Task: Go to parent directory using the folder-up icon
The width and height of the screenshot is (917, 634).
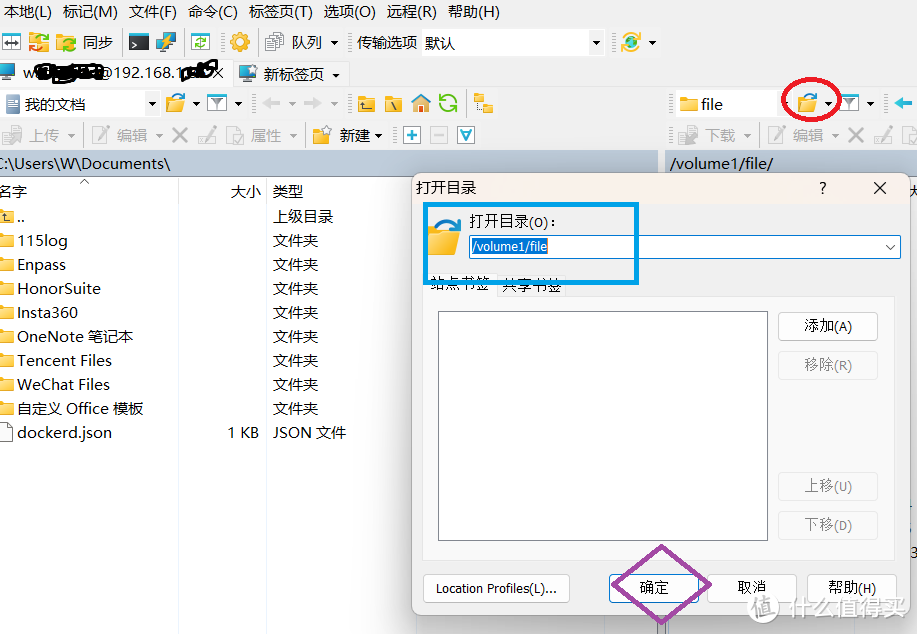Action: (x=364, y=103)
